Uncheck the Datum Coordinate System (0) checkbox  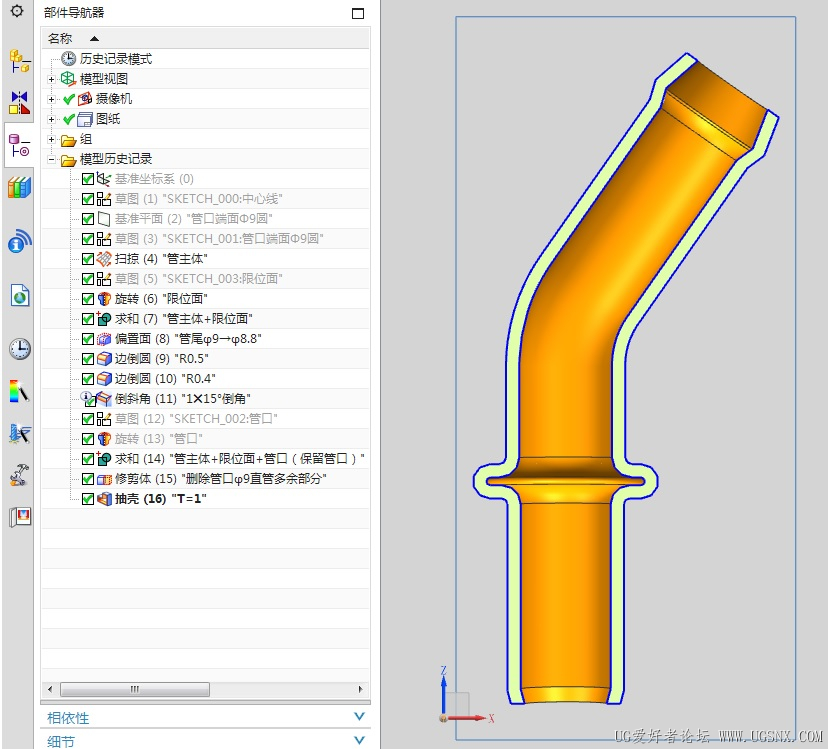88,179
